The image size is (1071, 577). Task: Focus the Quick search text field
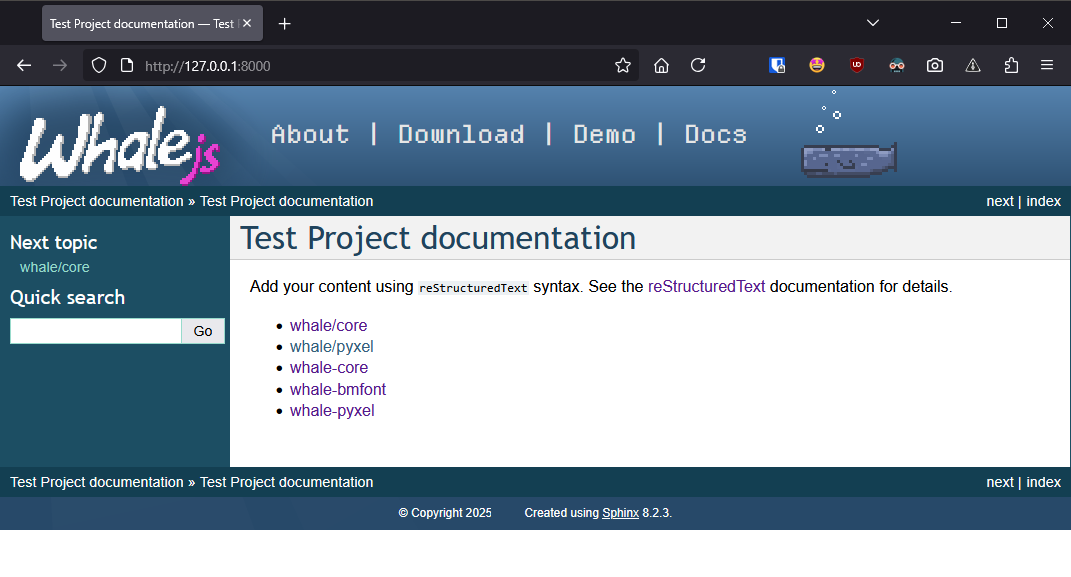coord(96,331)
